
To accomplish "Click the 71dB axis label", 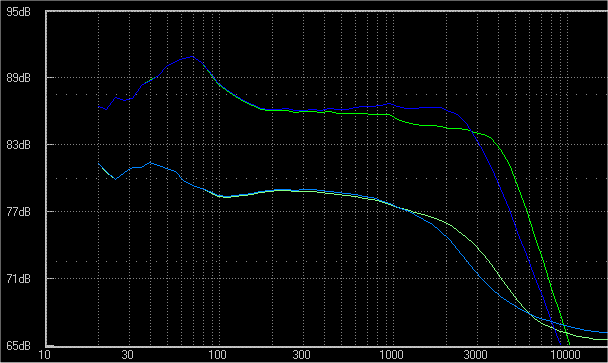I will (18, 278).
